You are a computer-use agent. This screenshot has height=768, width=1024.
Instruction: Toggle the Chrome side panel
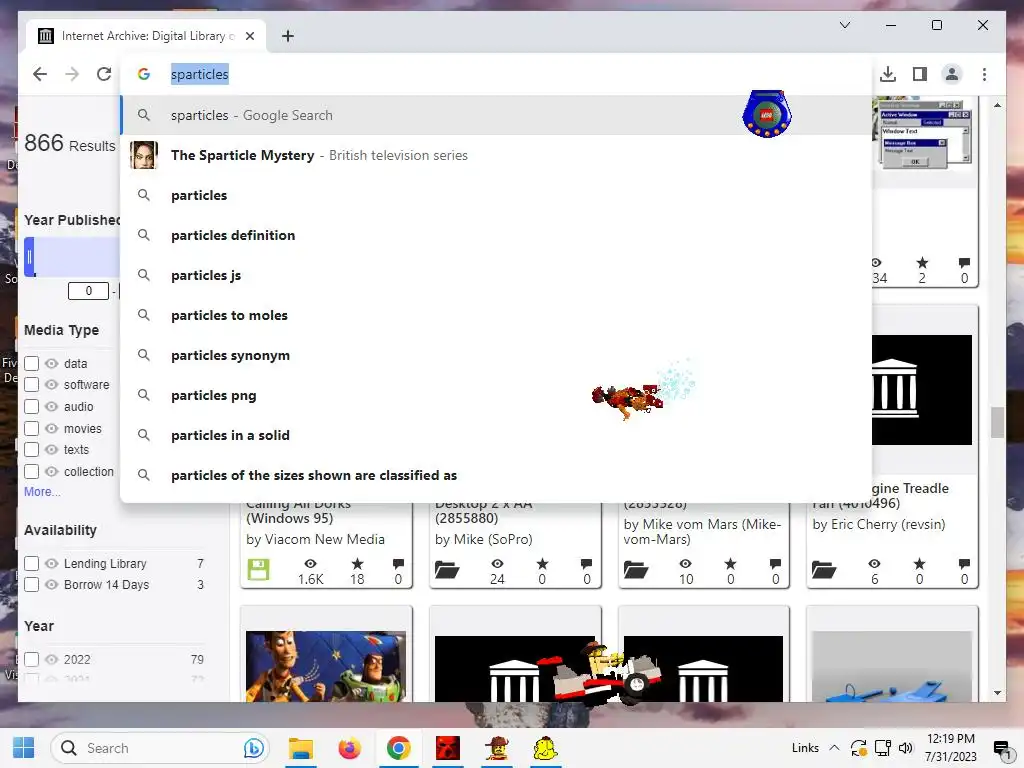coord(920,74)
